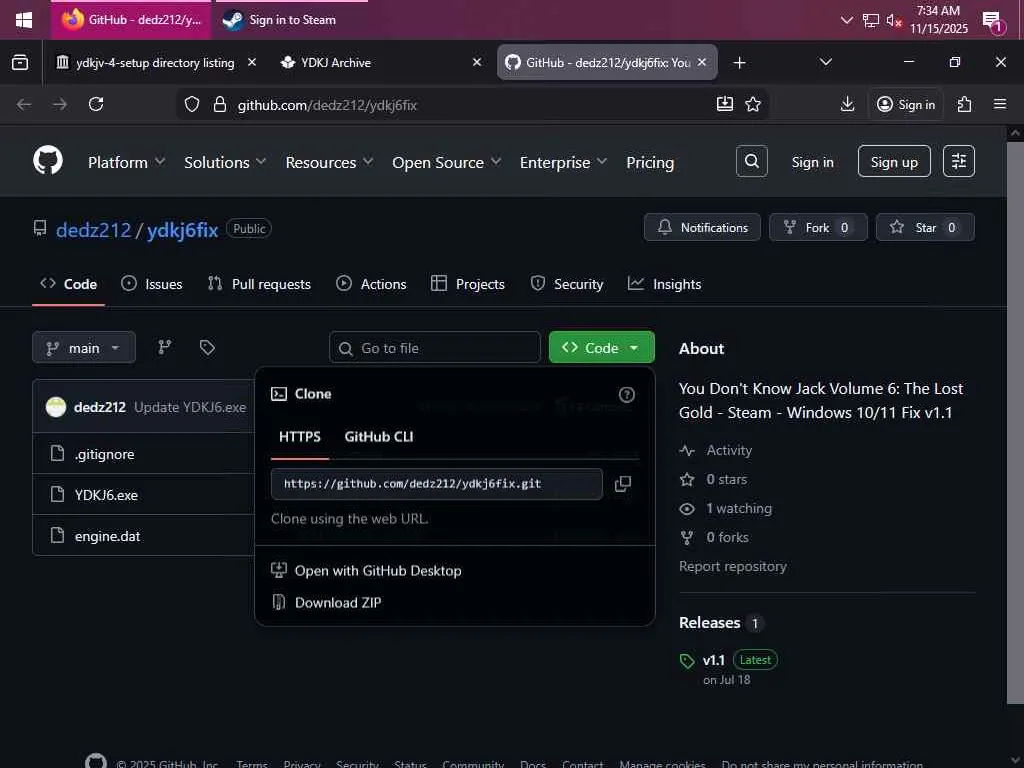Open the Insights tab
The height and width of the screenshot is (768, 1024).
664,284
